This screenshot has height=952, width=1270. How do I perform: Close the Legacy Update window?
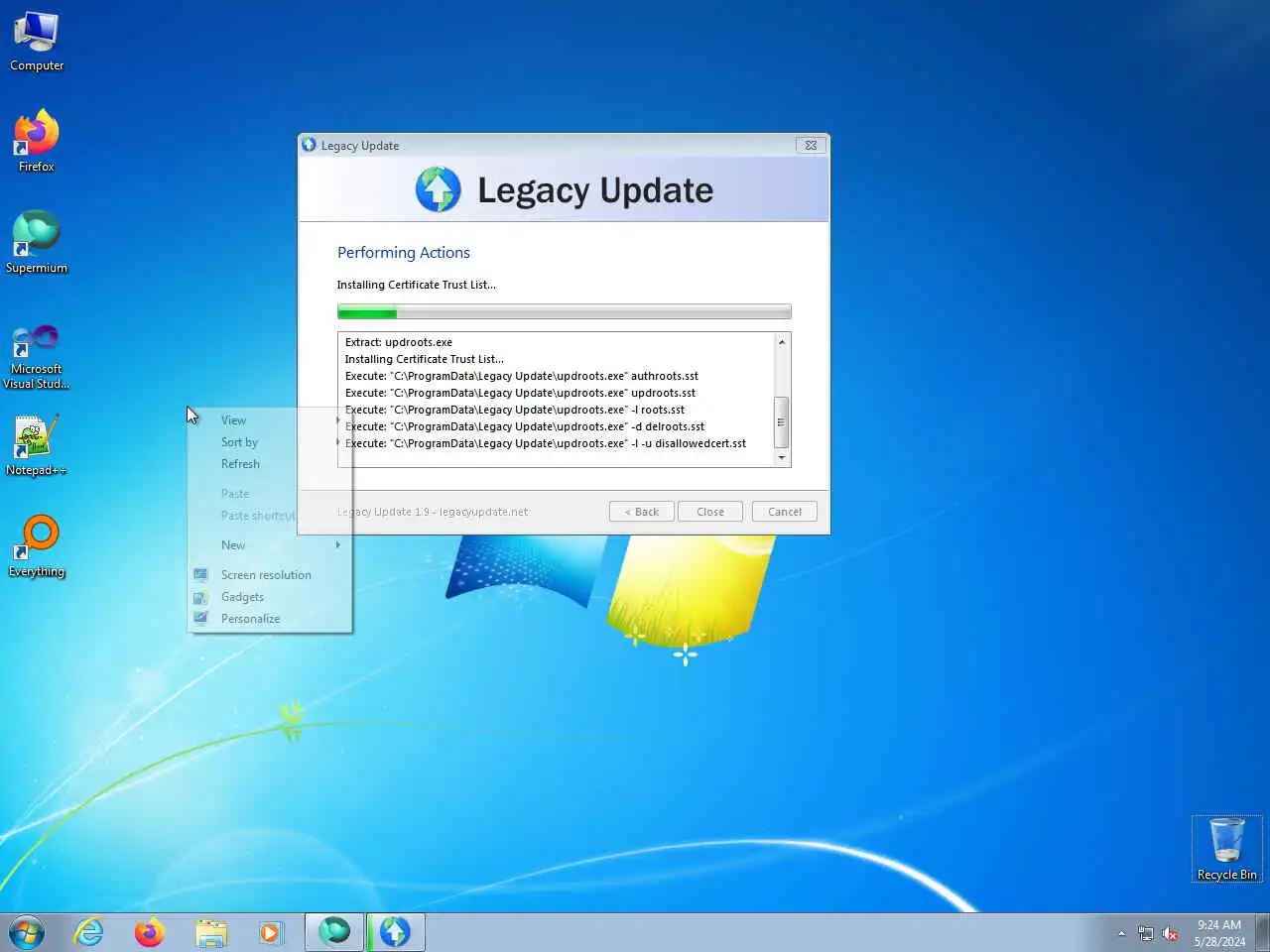pos(811,145)
